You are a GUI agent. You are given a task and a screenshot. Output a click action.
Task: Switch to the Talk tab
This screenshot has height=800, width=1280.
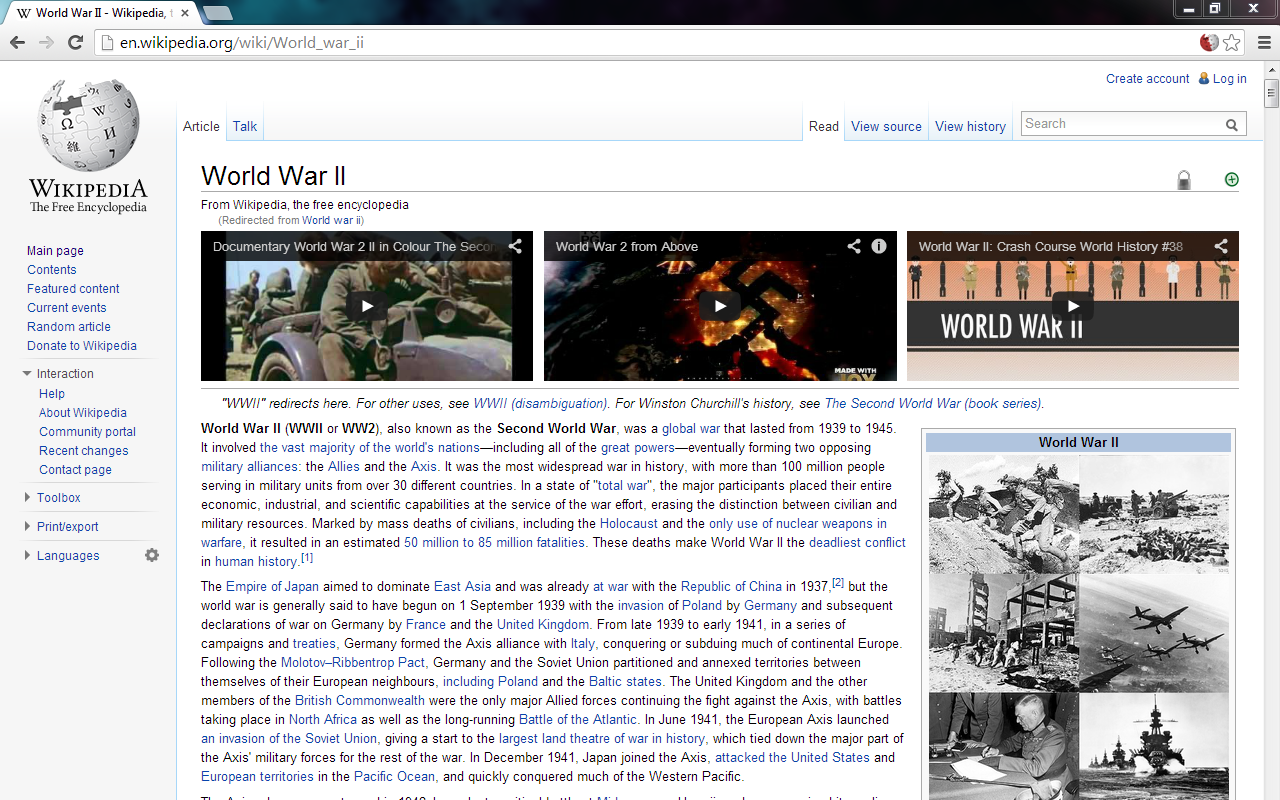[x=245, y=126]
